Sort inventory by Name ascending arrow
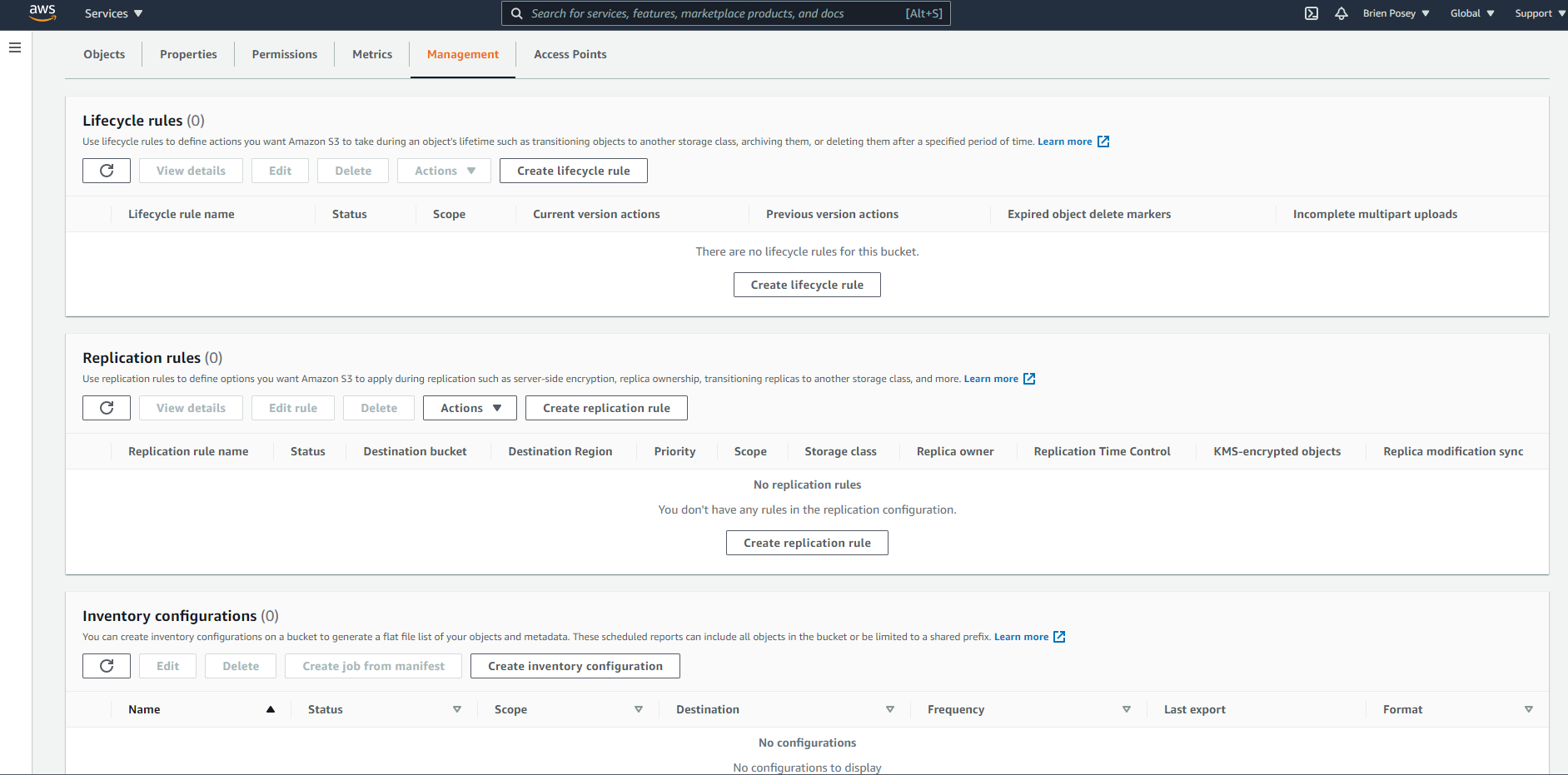Image resolution: width=1568 pixels, height=775 pixels. point(271,709)
